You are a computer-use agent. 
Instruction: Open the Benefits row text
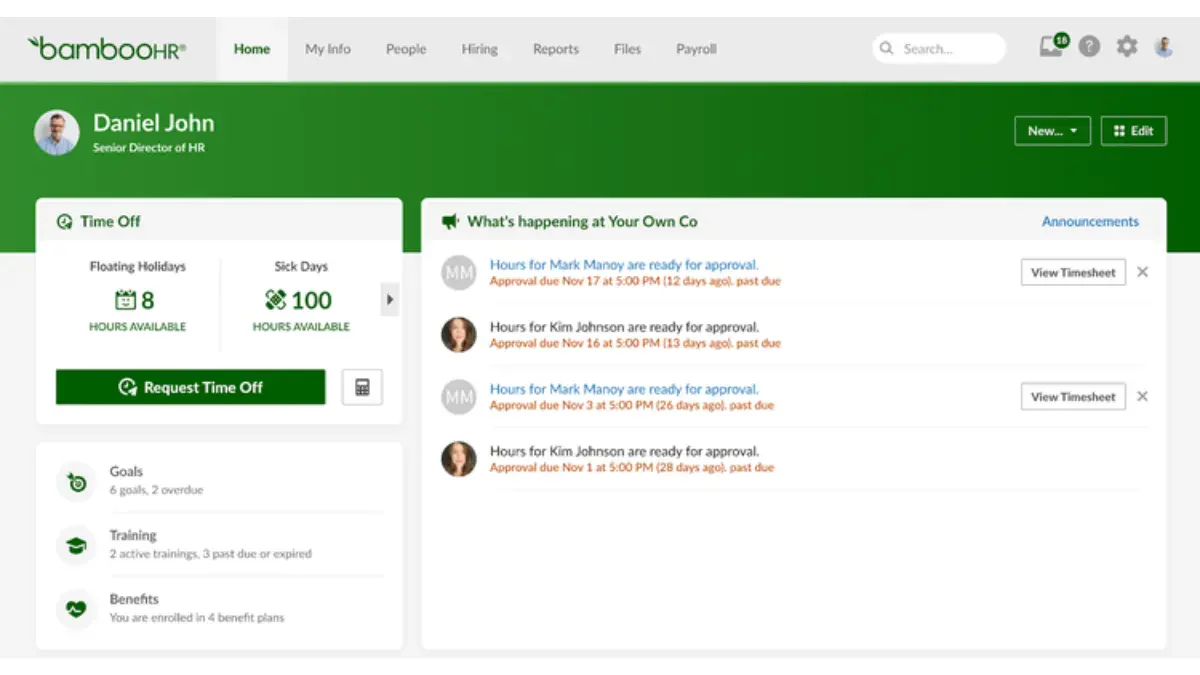pyautogui.click(x=134, y=599)
